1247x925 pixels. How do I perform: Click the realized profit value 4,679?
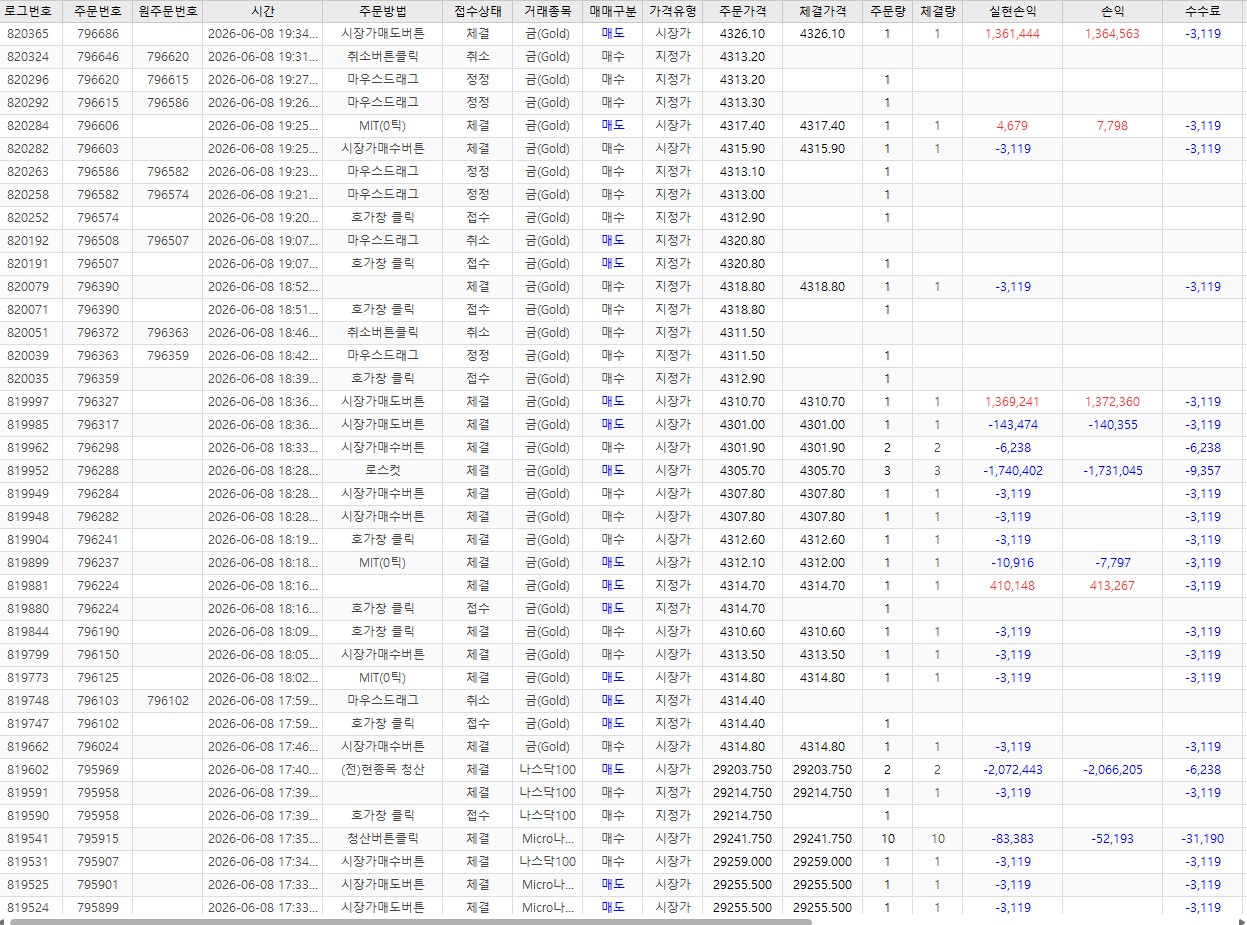[1012, 125]
